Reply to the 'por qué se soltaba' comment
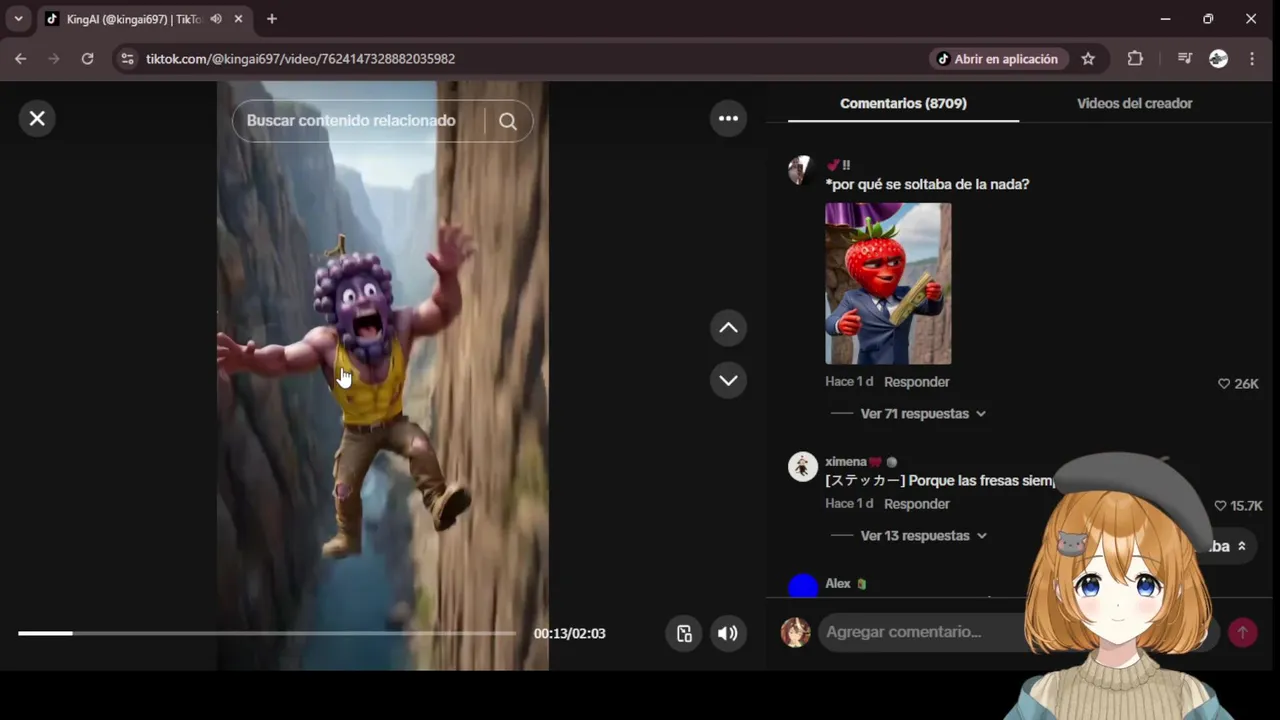Viewport: 1280px width, 720px height. [x=916, y=382]
